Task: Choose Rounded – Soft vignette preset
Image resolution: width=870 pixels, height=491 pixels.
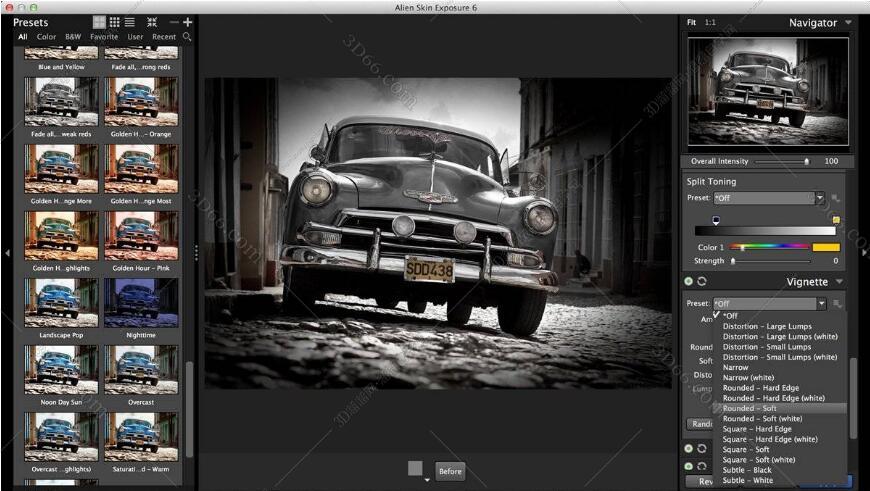Action: tap(750, 408)
